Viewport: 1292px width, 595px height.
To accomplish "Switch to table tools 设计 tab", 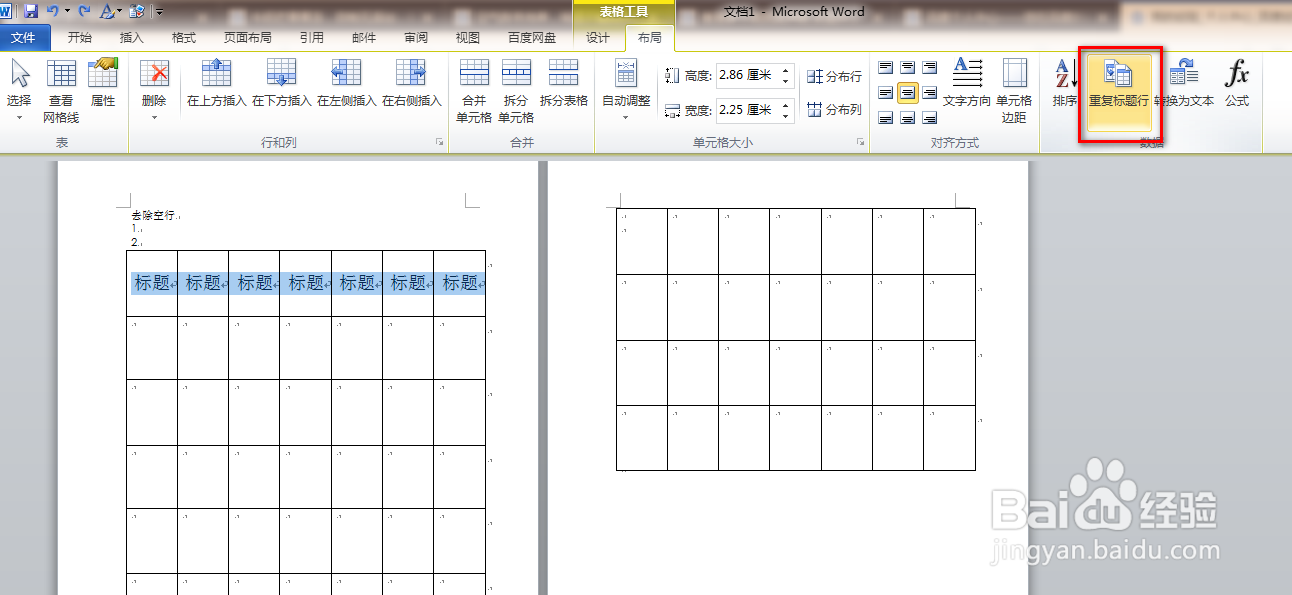I will pos(598,38).
